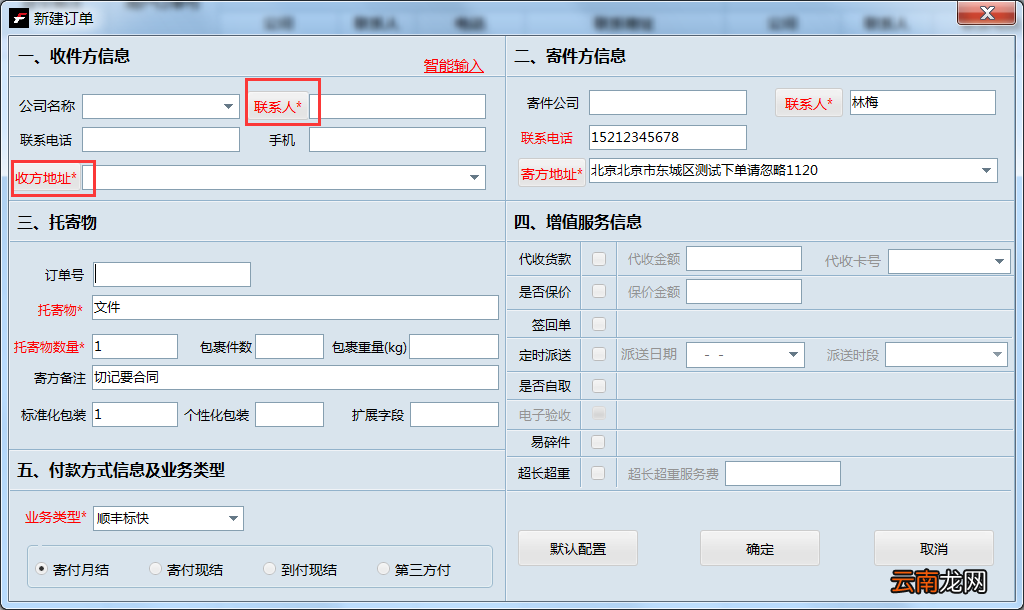Select the 到付现结 payment radio button
This screenshot has width=1024, height=610.
(x=269, y=569)
